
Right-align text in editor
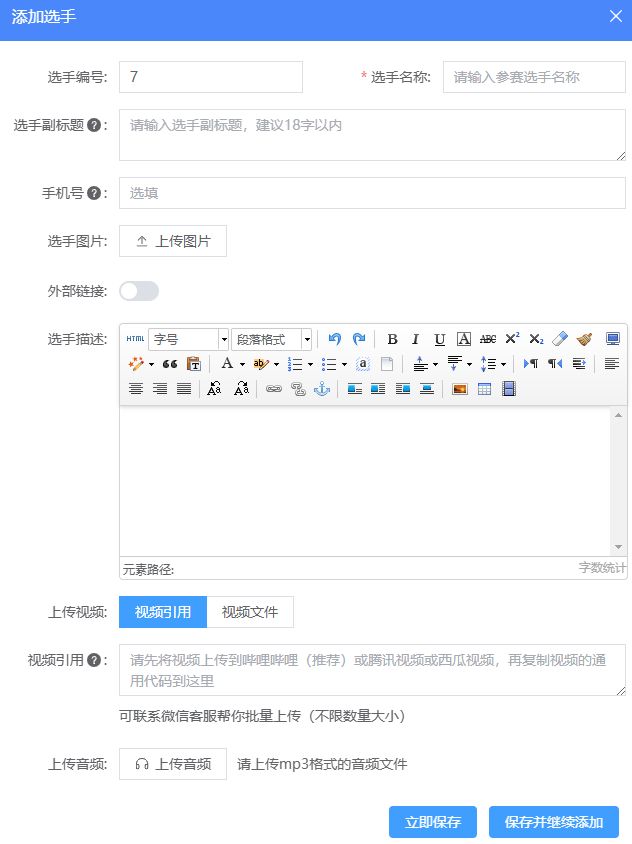tap(160, 389)
